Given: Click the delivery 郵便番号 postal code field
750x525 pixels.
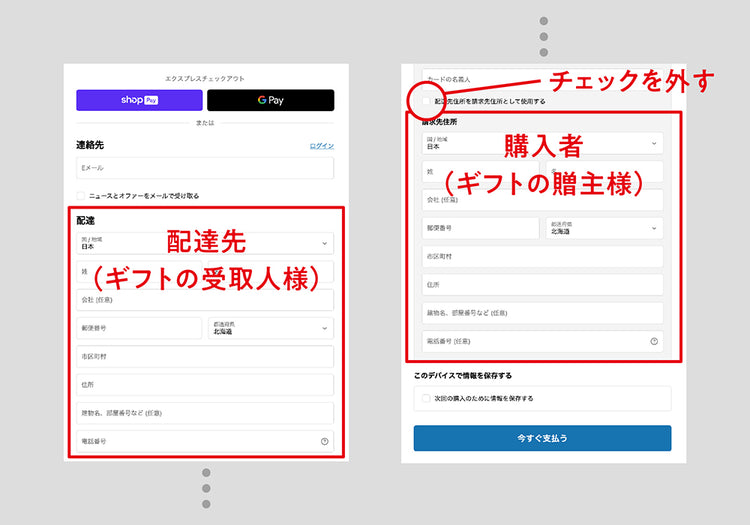Looking at the screenshot, I should pos(139,328).
